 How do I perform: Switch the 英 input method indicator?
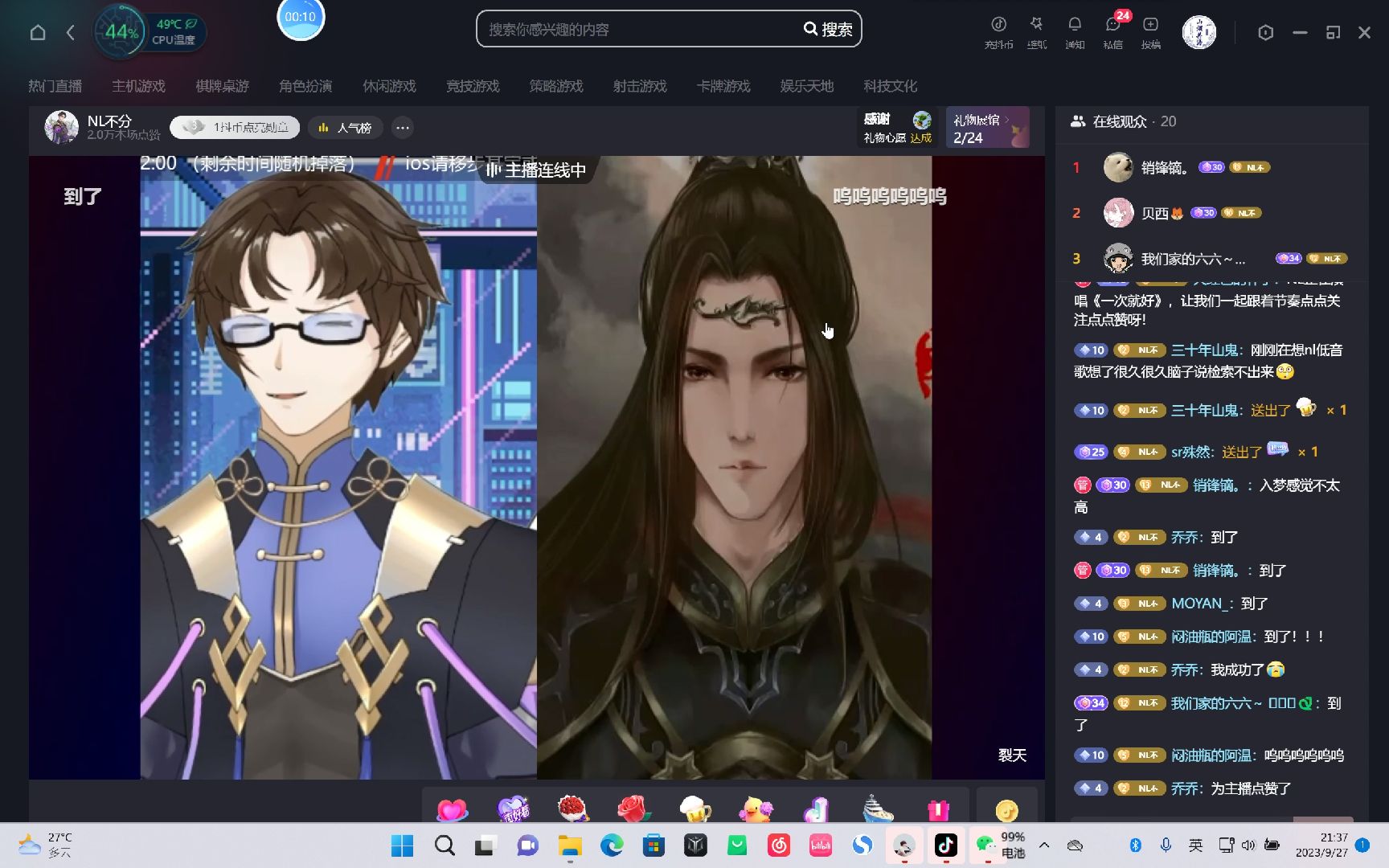(x=1196, y=845)
